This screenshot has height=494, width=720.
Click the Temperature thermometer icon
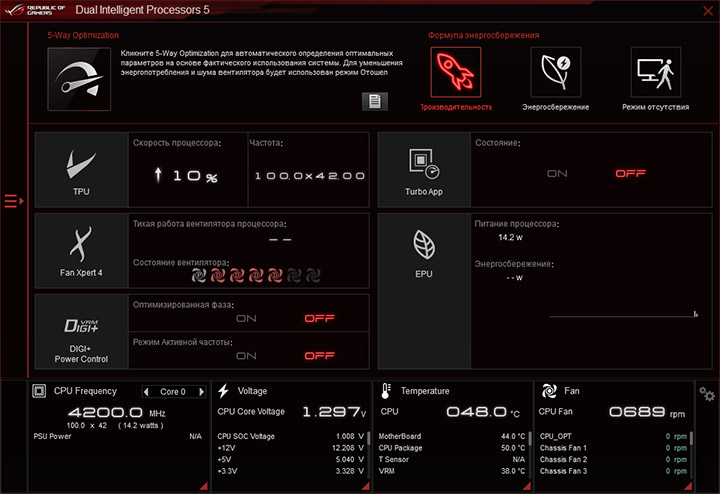[386, 391]
